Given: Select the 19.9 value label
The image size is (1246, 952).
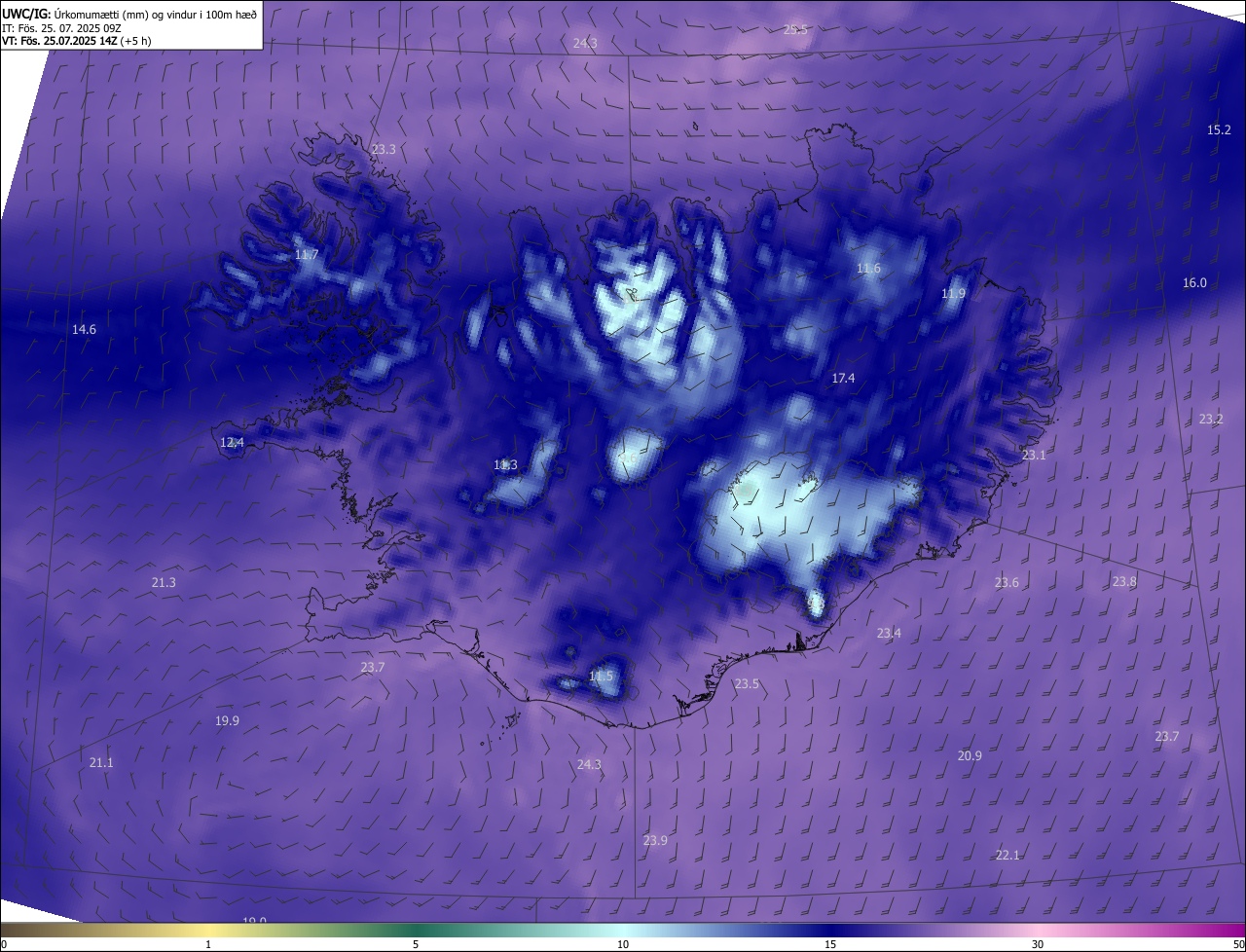Looking at the screenshot, I should point(227,721).
